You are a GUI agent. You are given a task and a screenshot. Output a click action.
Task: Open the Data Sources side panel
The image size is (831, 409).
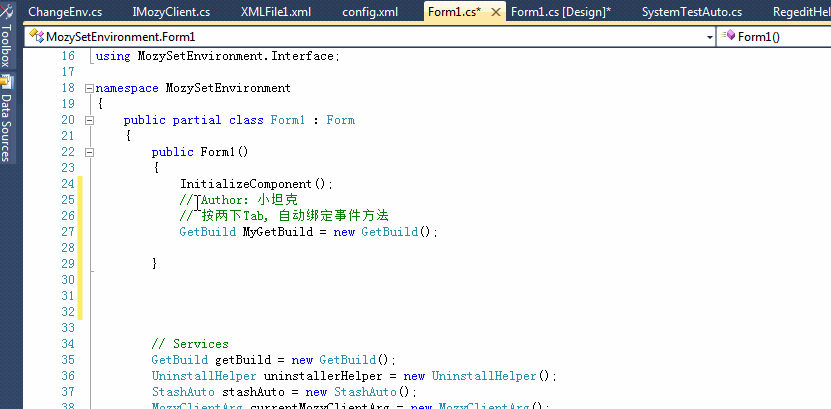click(7, 120)
